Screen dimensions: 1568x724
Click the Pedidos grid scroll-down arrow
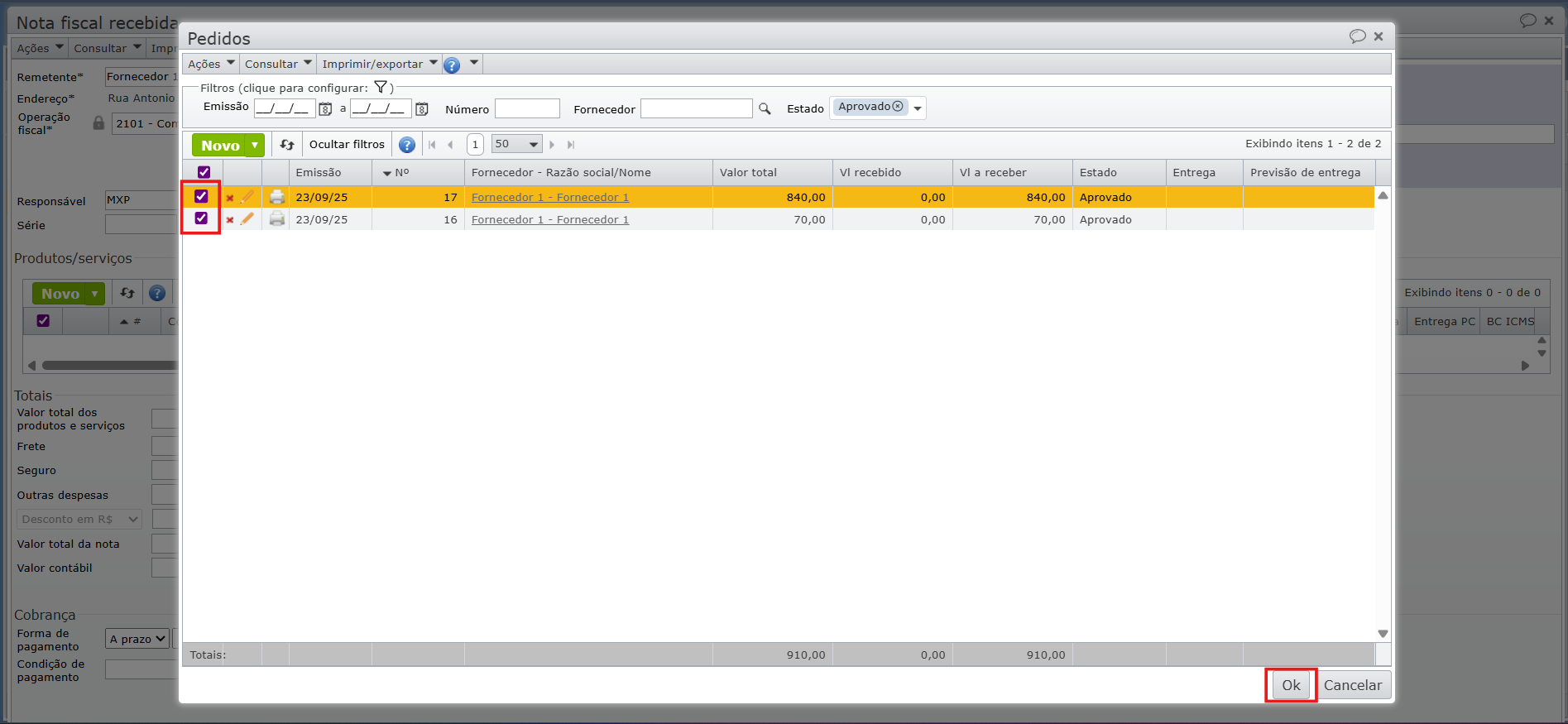[x=1383, y=634]
